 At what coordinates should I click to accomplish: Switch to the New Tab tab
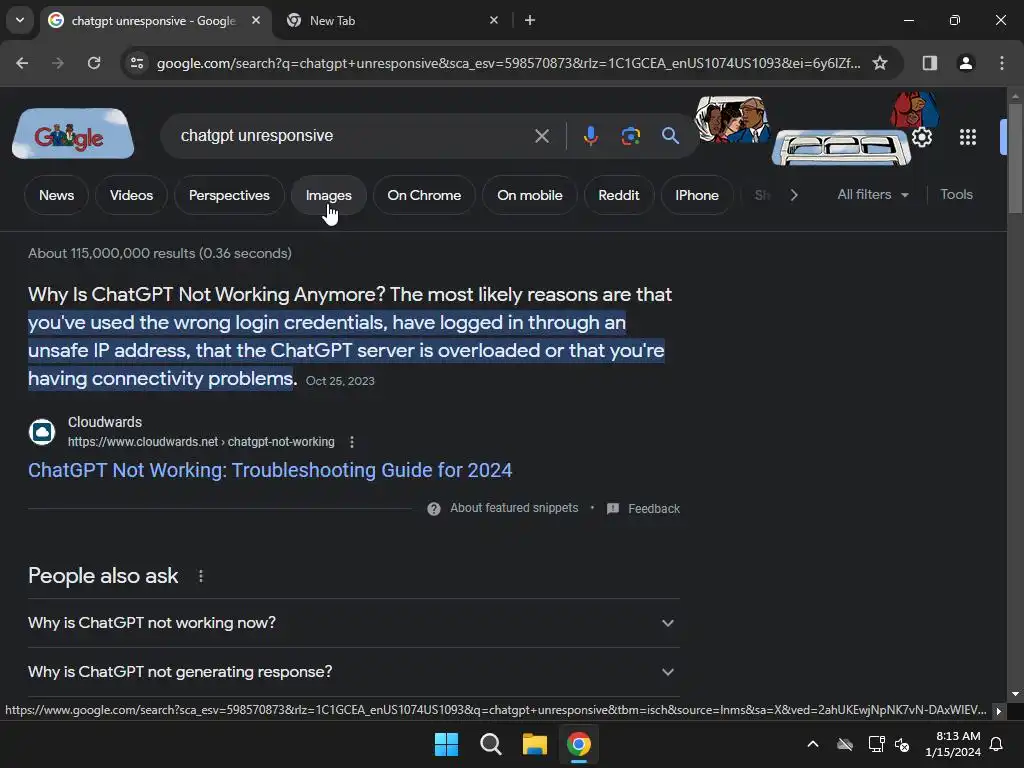[x=390, y=20]
